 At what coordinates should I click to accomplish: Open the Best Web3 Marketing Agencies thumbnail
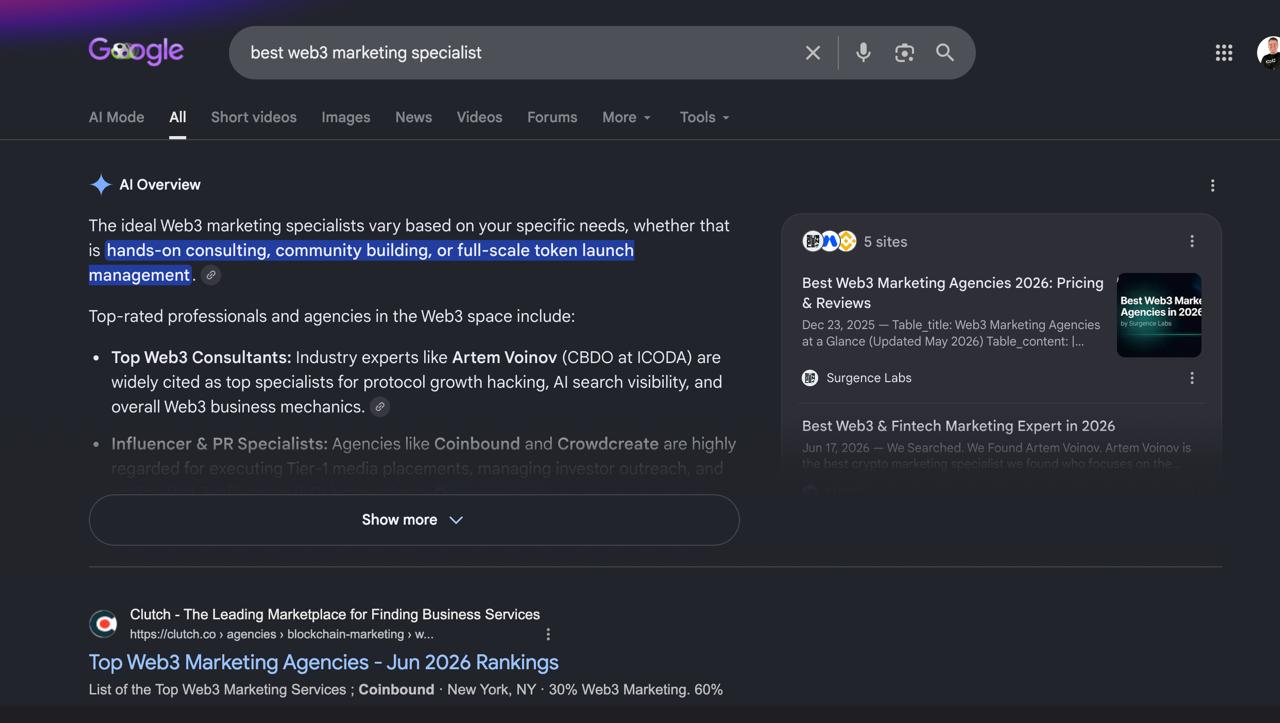pyautogui.click(x=1159, y=315)
